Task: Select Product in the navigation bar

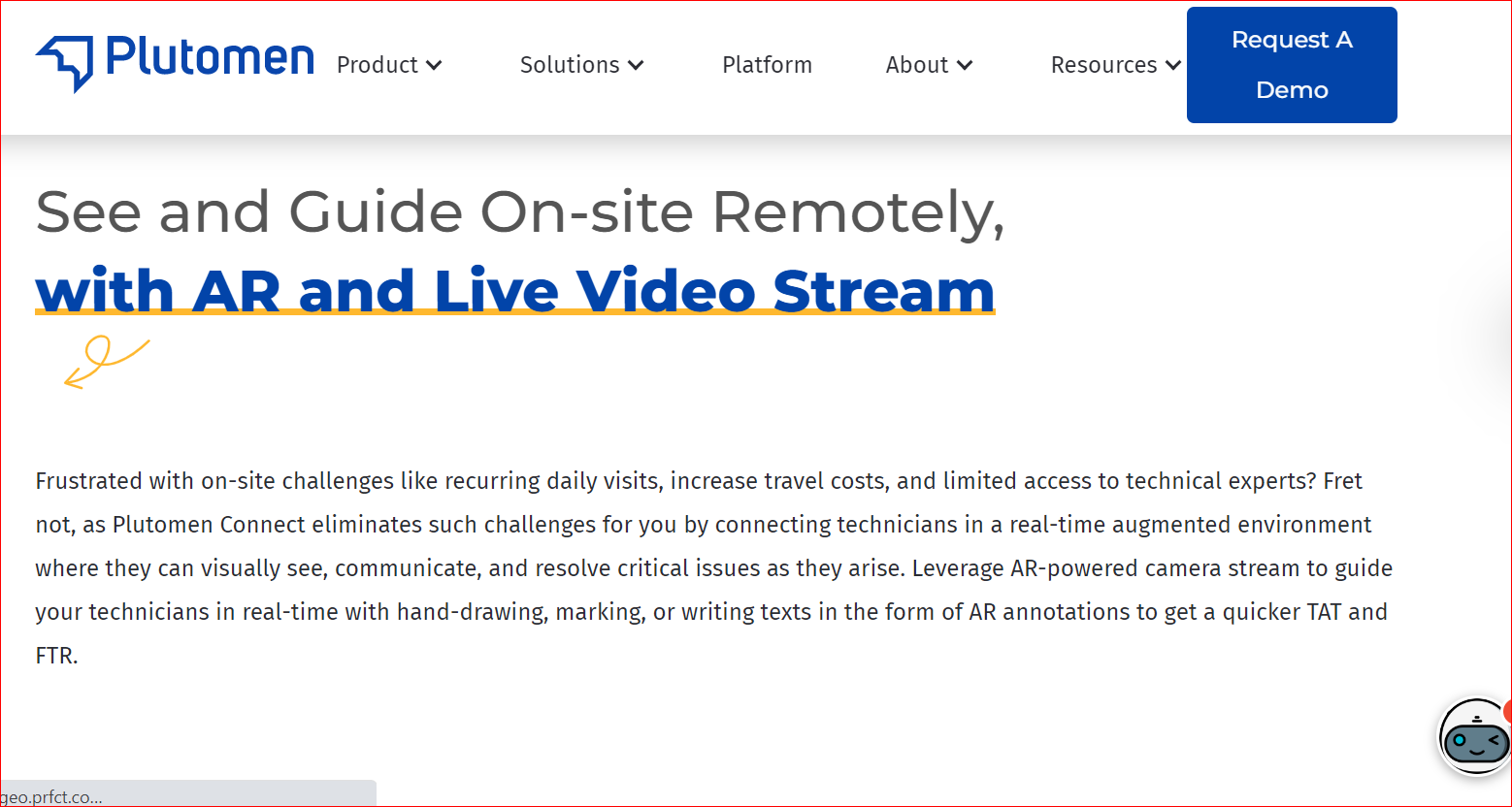Action: pyautogui.click(x=377, y=65)
